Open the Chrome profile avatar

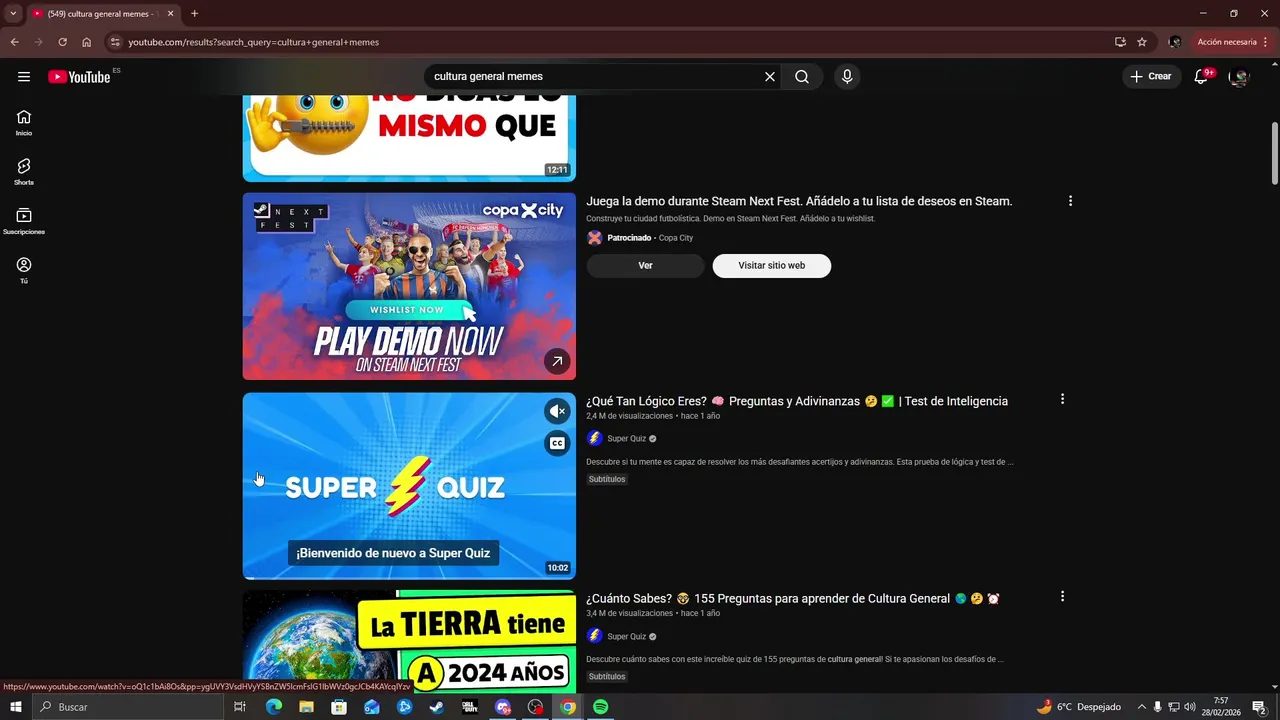pyautogui.click(x=1174, y=42)
